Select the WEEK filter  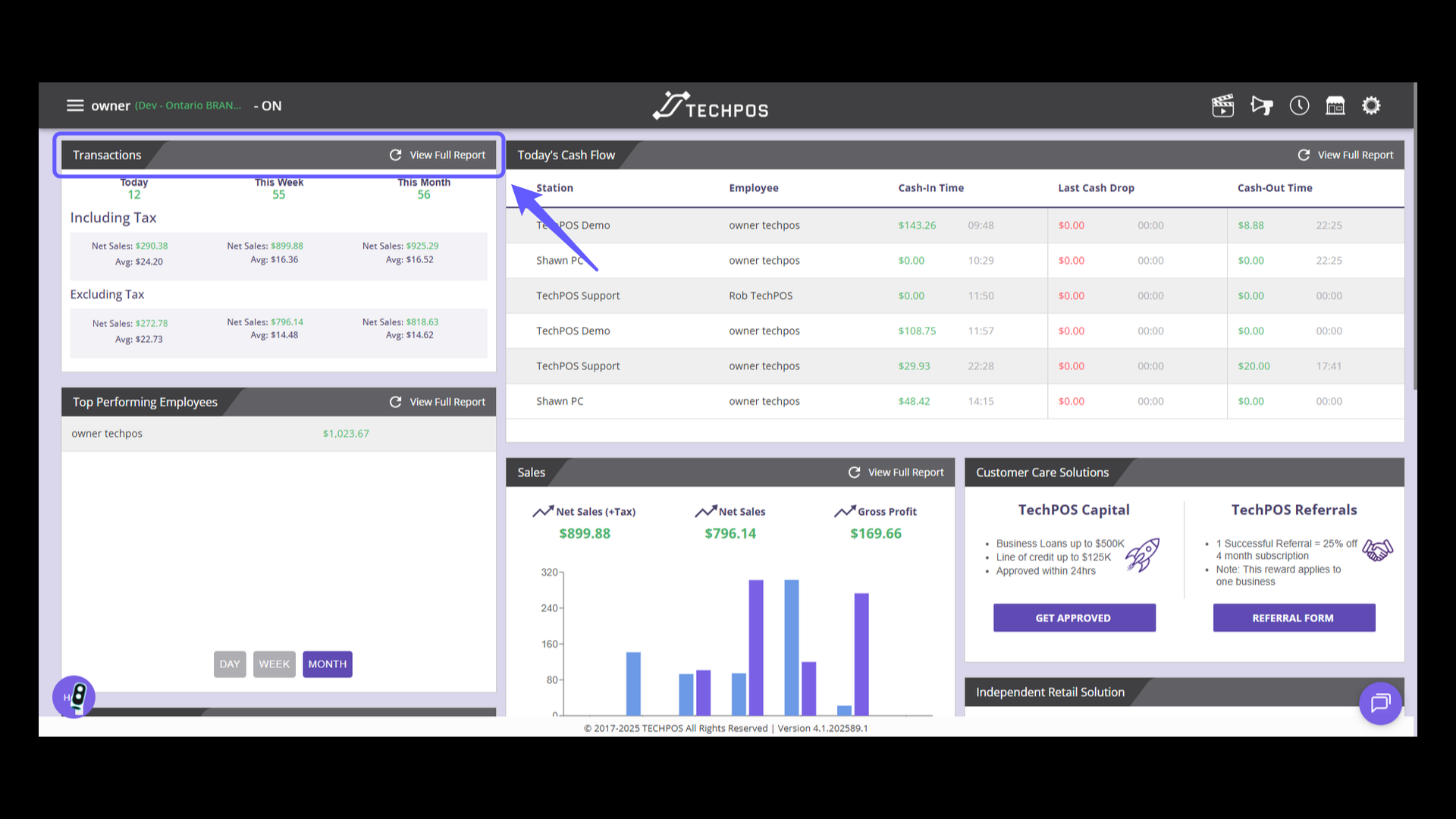pos(275,664)
